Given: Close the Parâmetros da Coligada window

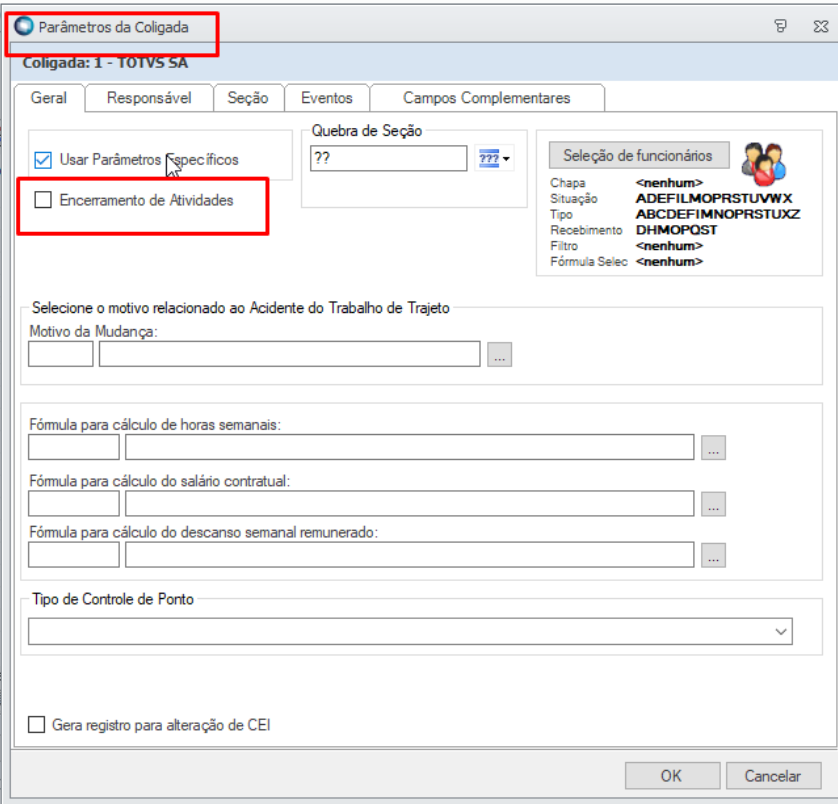Looking at the screenshot, I should click(x=820, y=26).
